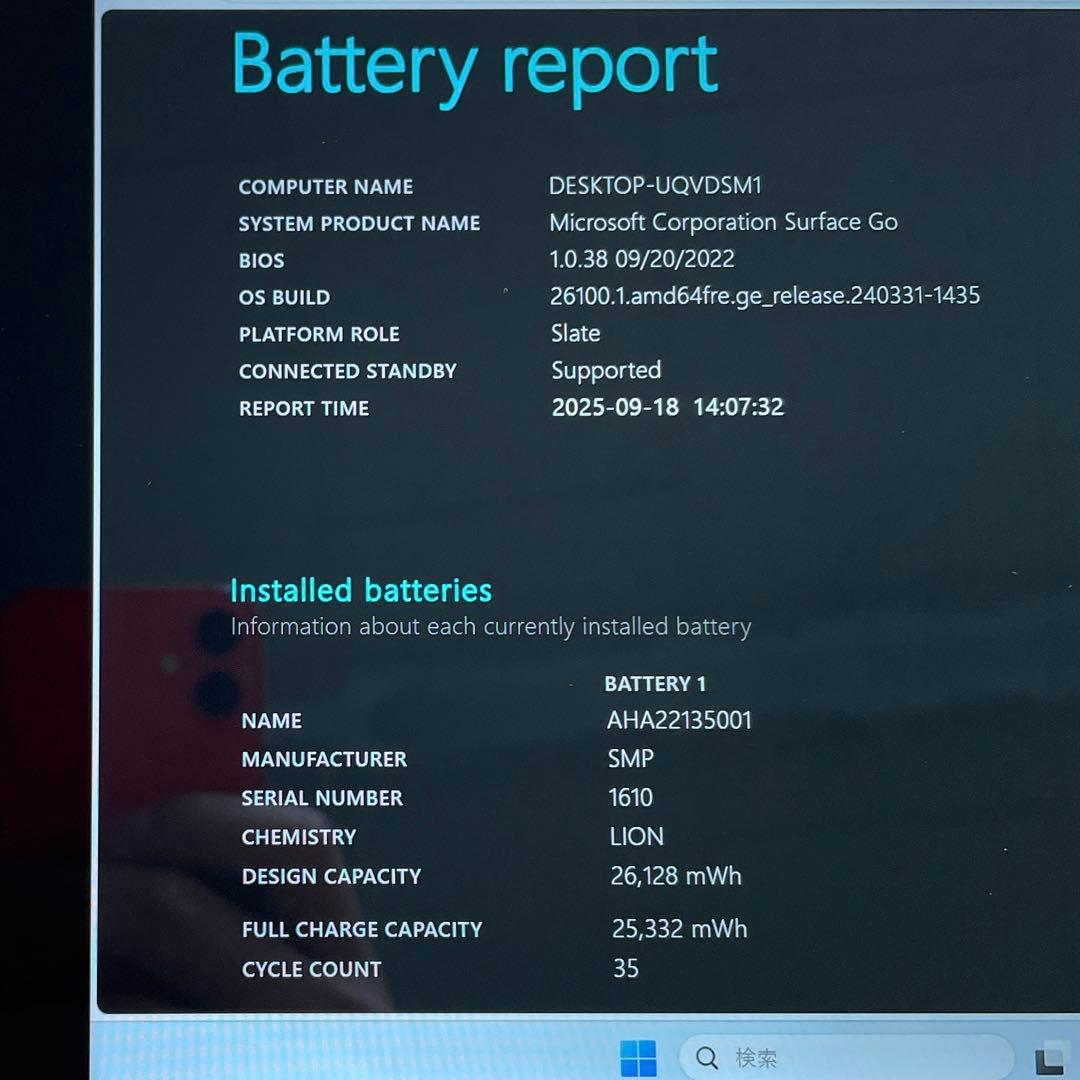Image resolution: width=1080 pixels, height=1080 pixels.
Task: Click the 'DESIGN CAPACITY' label
Action: click(331, 876)
